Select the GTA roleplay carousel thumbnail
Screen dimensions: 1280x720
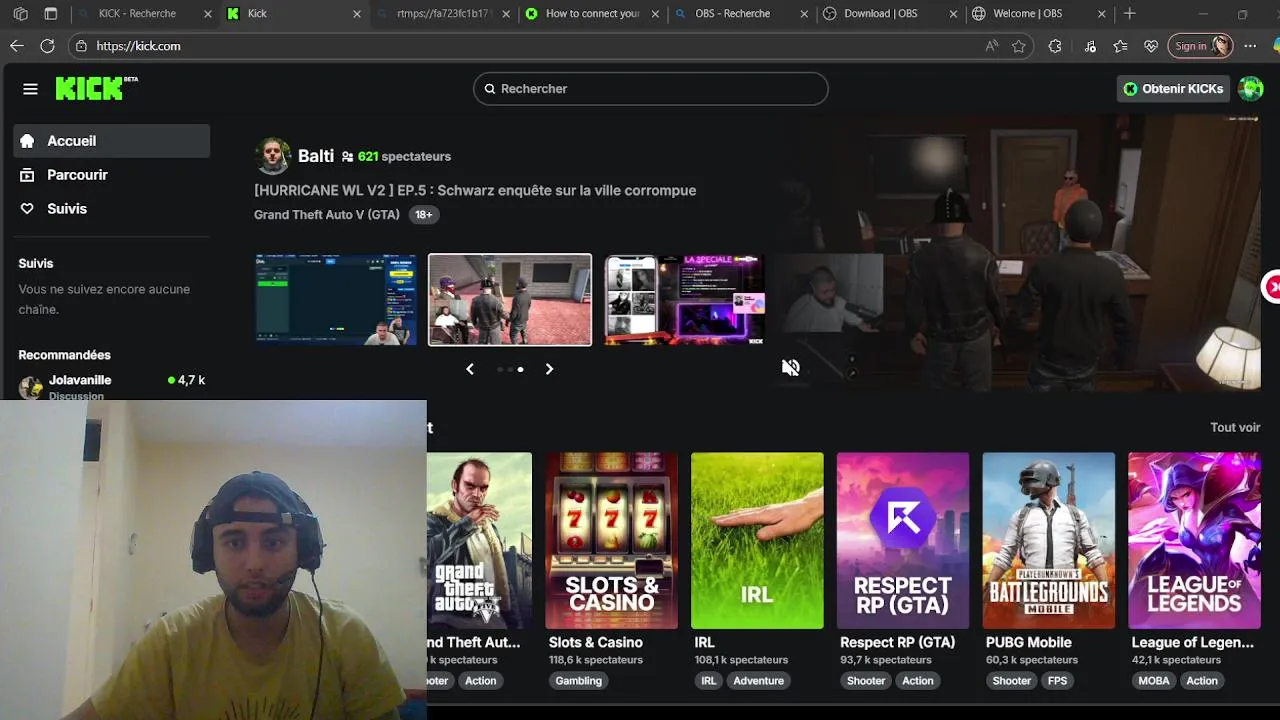[510, 300]
